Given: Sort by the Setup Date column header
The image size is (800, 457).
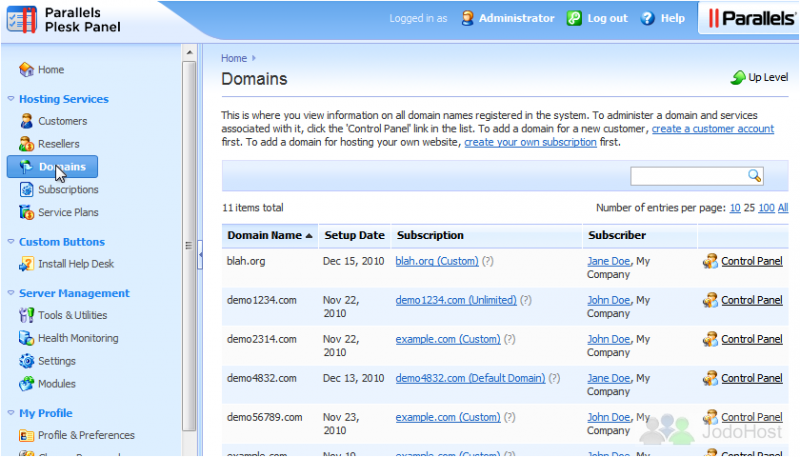Looking at the screenshot, I should (x=355, y=236).
